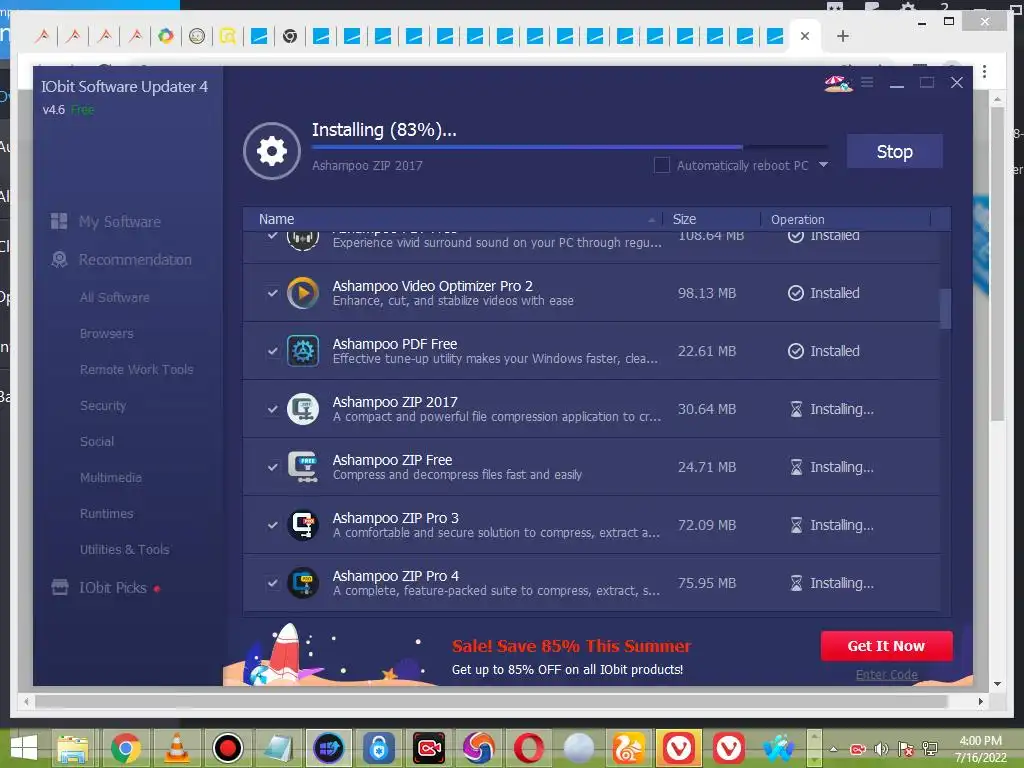Enable Automatically reboot PC checkbox
Image resolution: width=1024 pixels, height=768 pixels.
[x=662, y=165]
